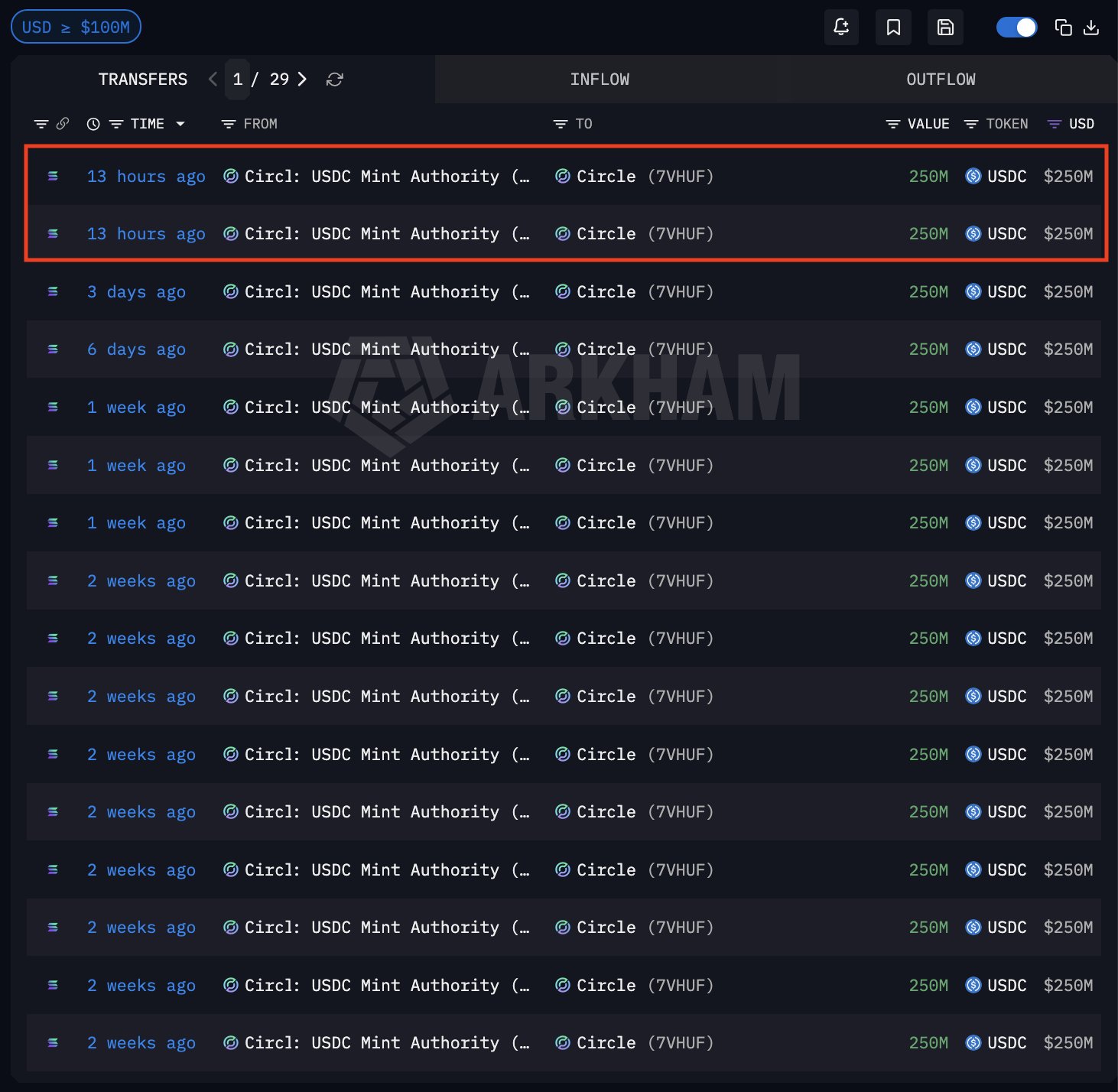Refresh the transfers list
This screenshot has width=1118, height=1092.
pyautogui.click(x=334, y=80)
